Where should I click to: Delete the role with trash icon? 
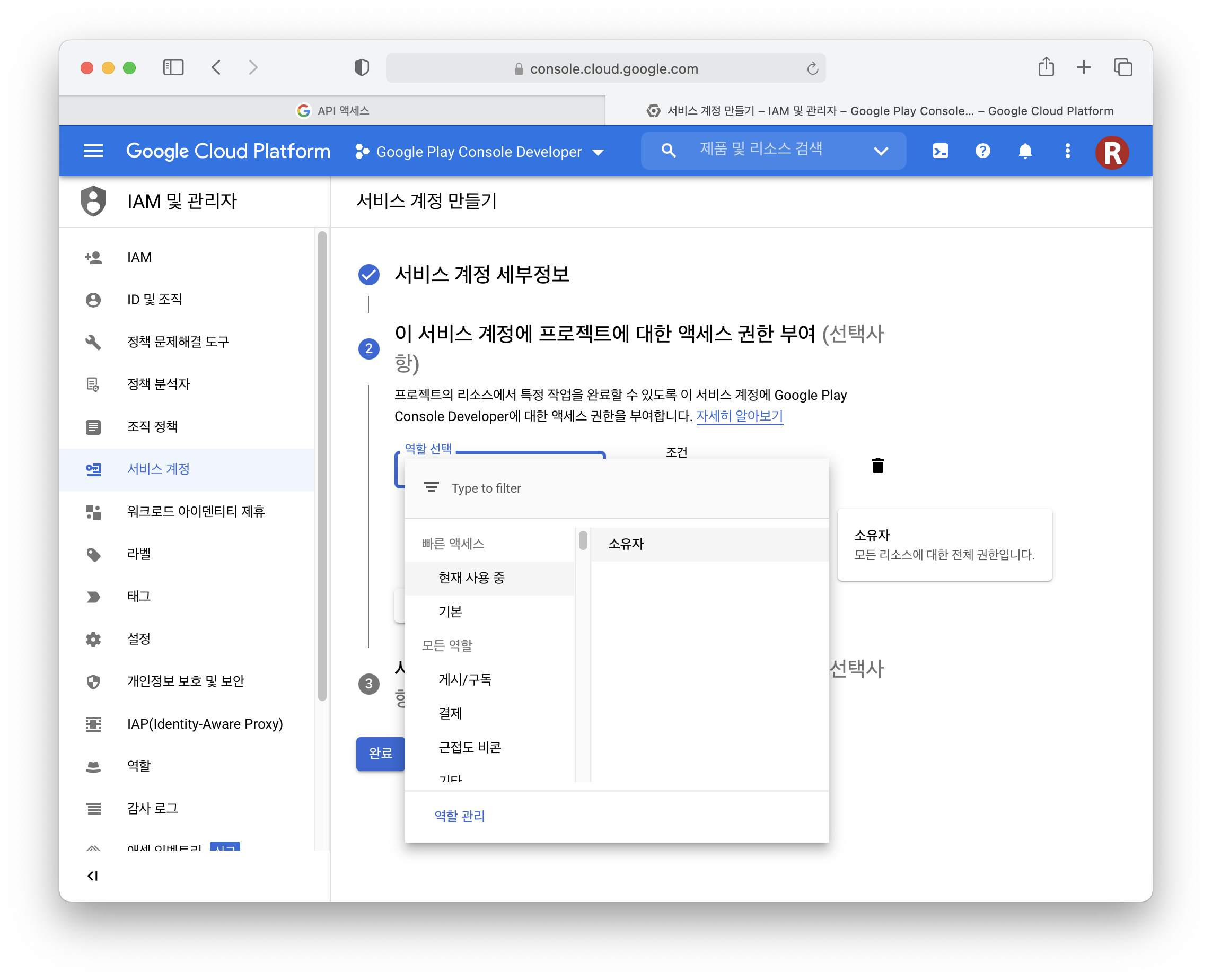tap(877, 466)
